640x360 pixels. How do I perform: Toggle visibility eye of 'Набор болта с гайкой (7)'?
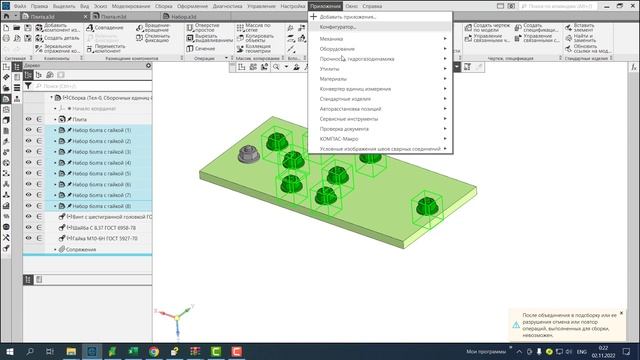pos(28,195)
